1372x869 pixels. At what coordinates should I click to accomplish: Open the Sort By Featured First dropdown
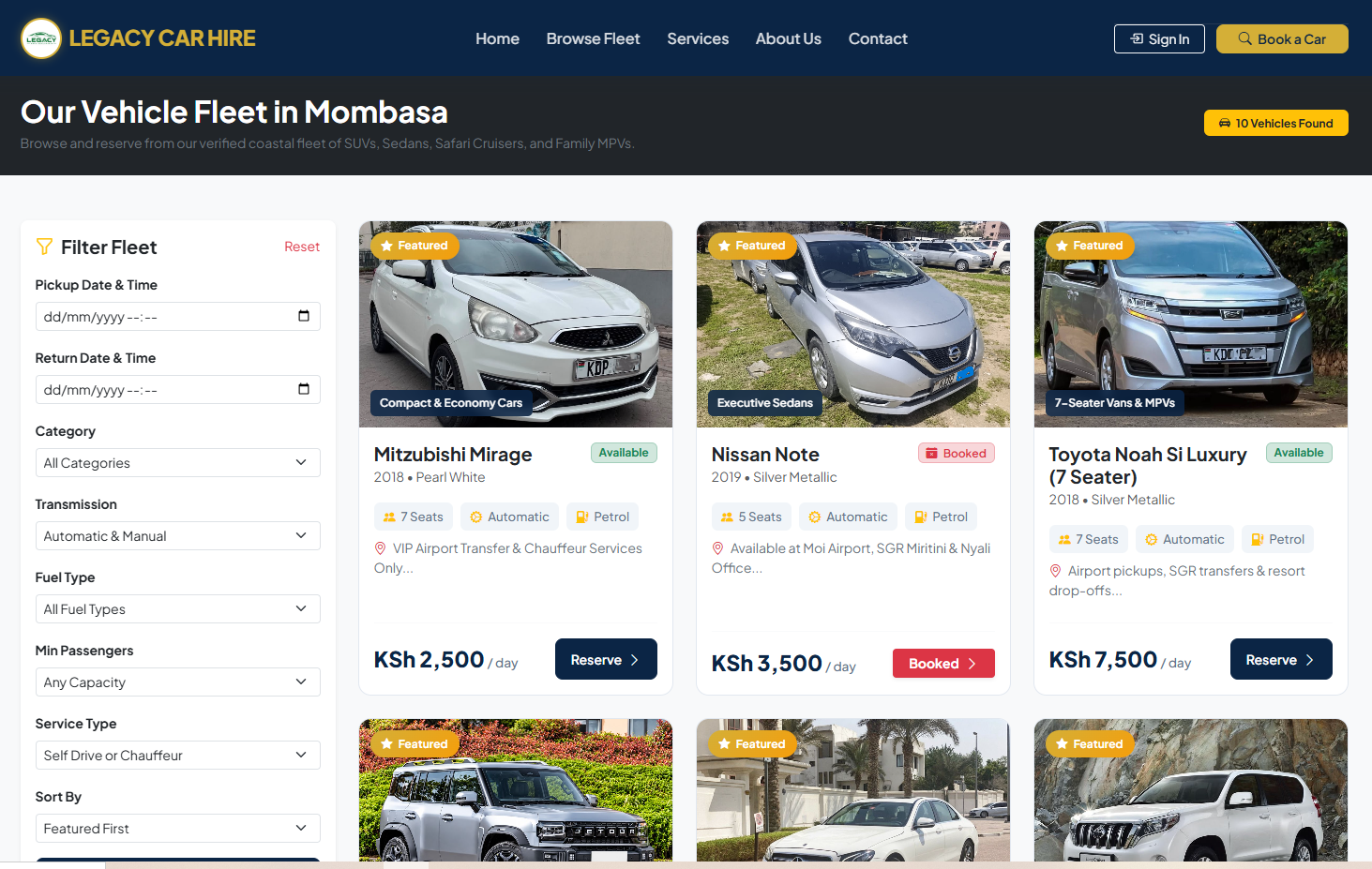(x=178, y=829)
